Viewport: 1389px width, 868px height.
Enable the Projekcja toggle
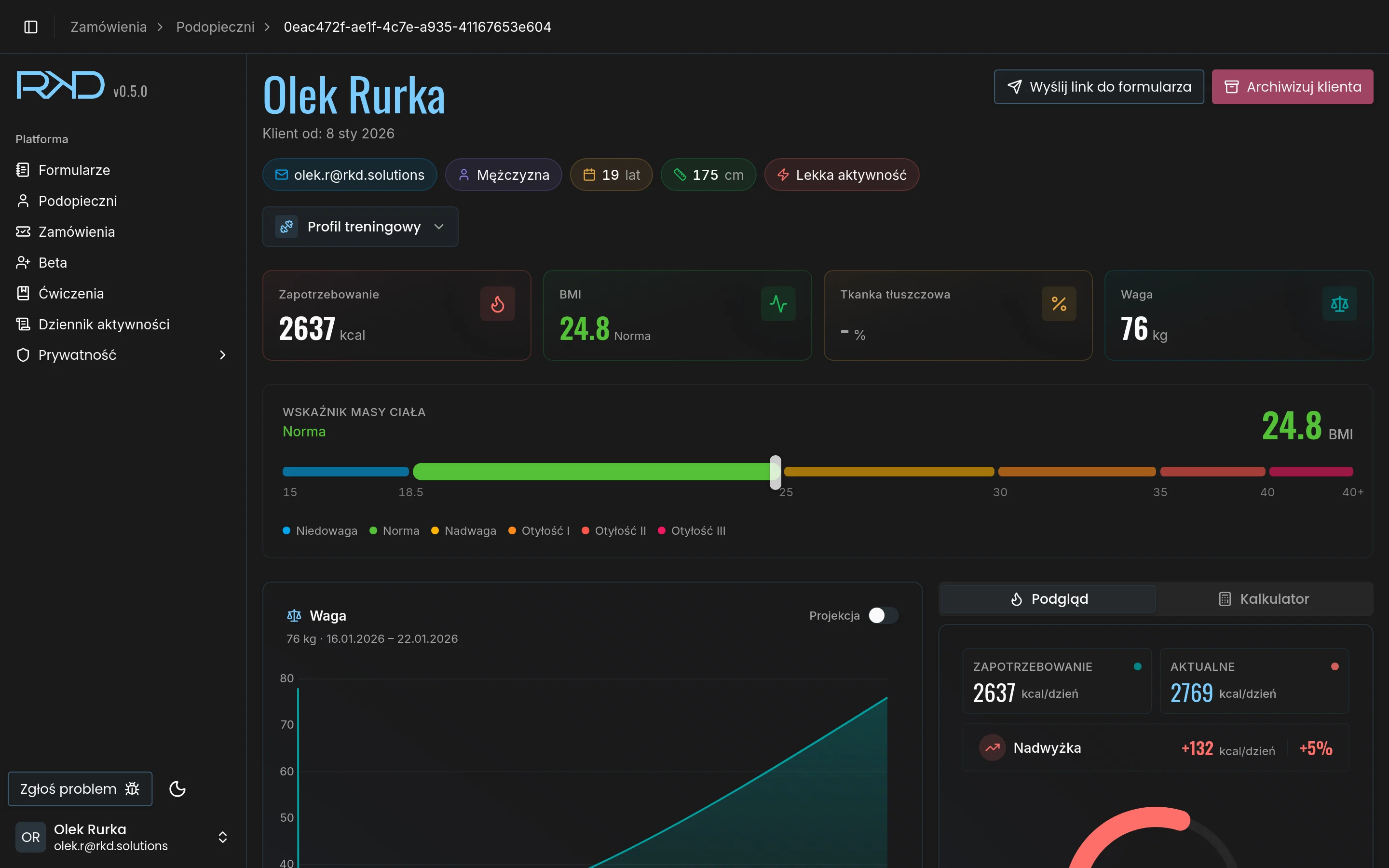click(x=883, y=615)
